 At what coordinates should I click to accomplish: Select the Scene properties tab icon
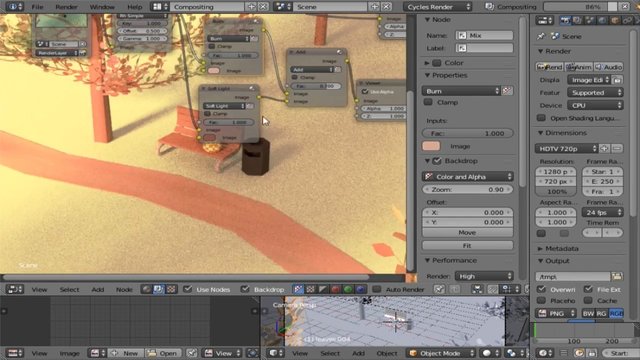coord(590,20)
